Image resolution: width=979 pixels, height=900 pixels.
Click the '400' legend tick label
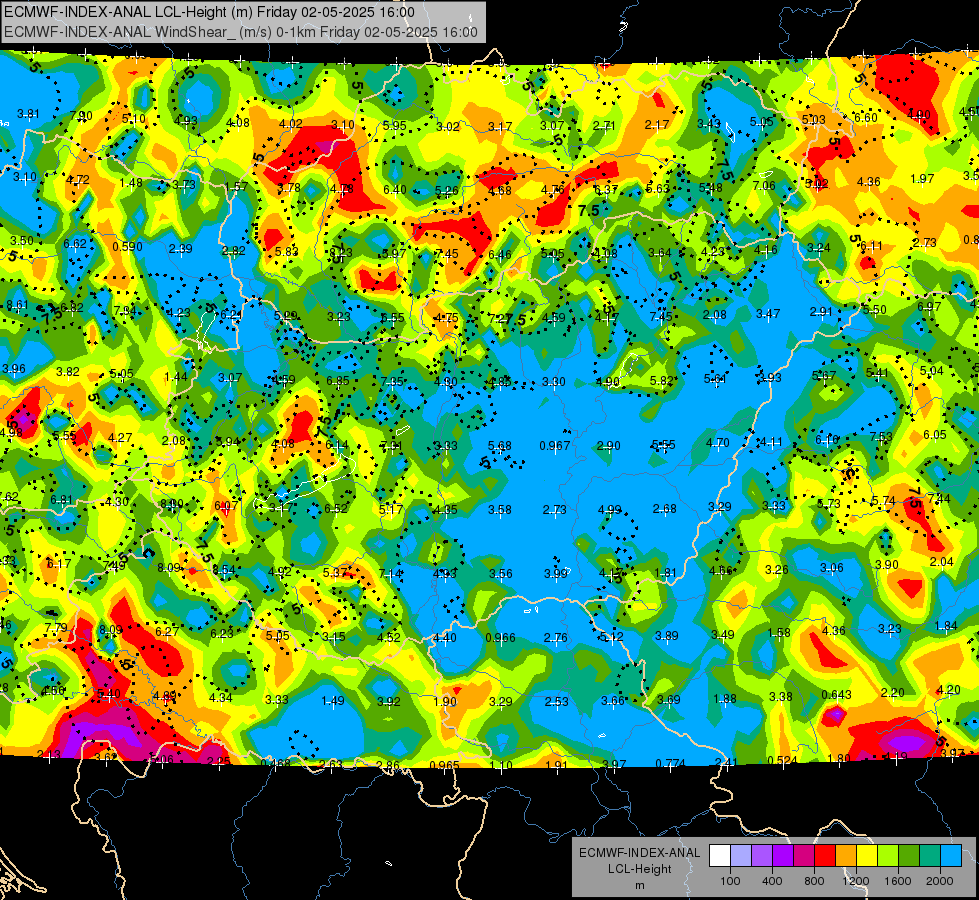(x=772, y=881)
